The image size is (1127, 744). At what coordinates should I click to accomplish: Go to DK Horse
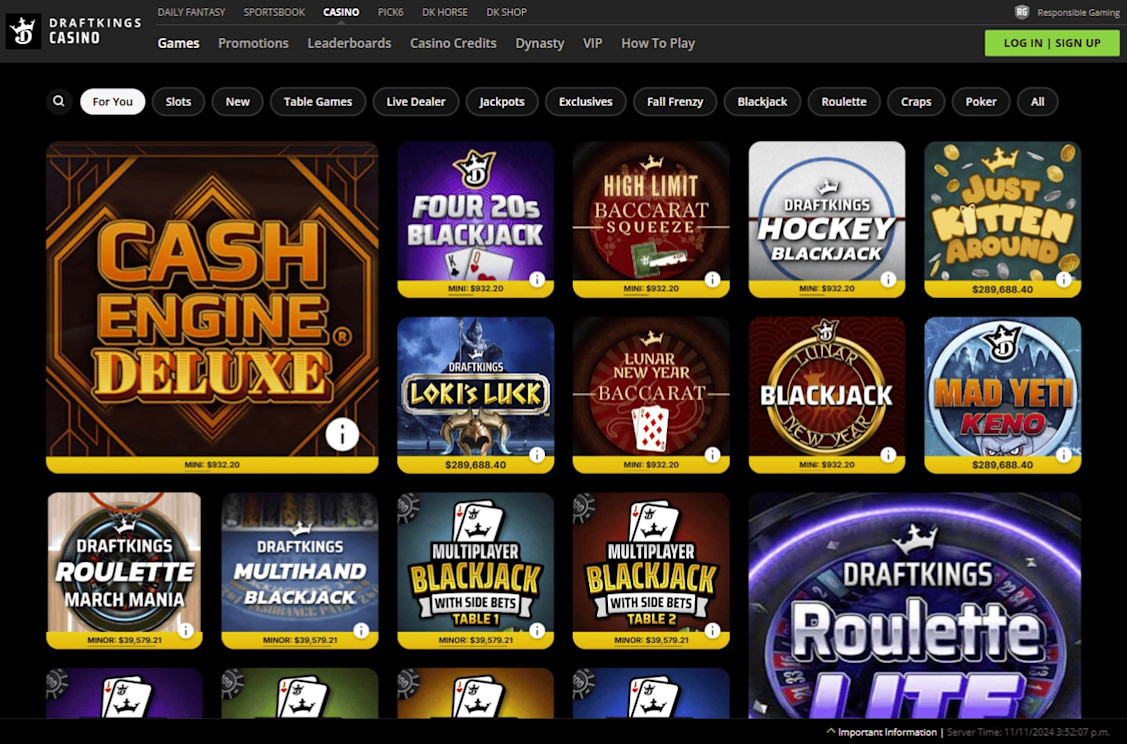click(445, 12)
